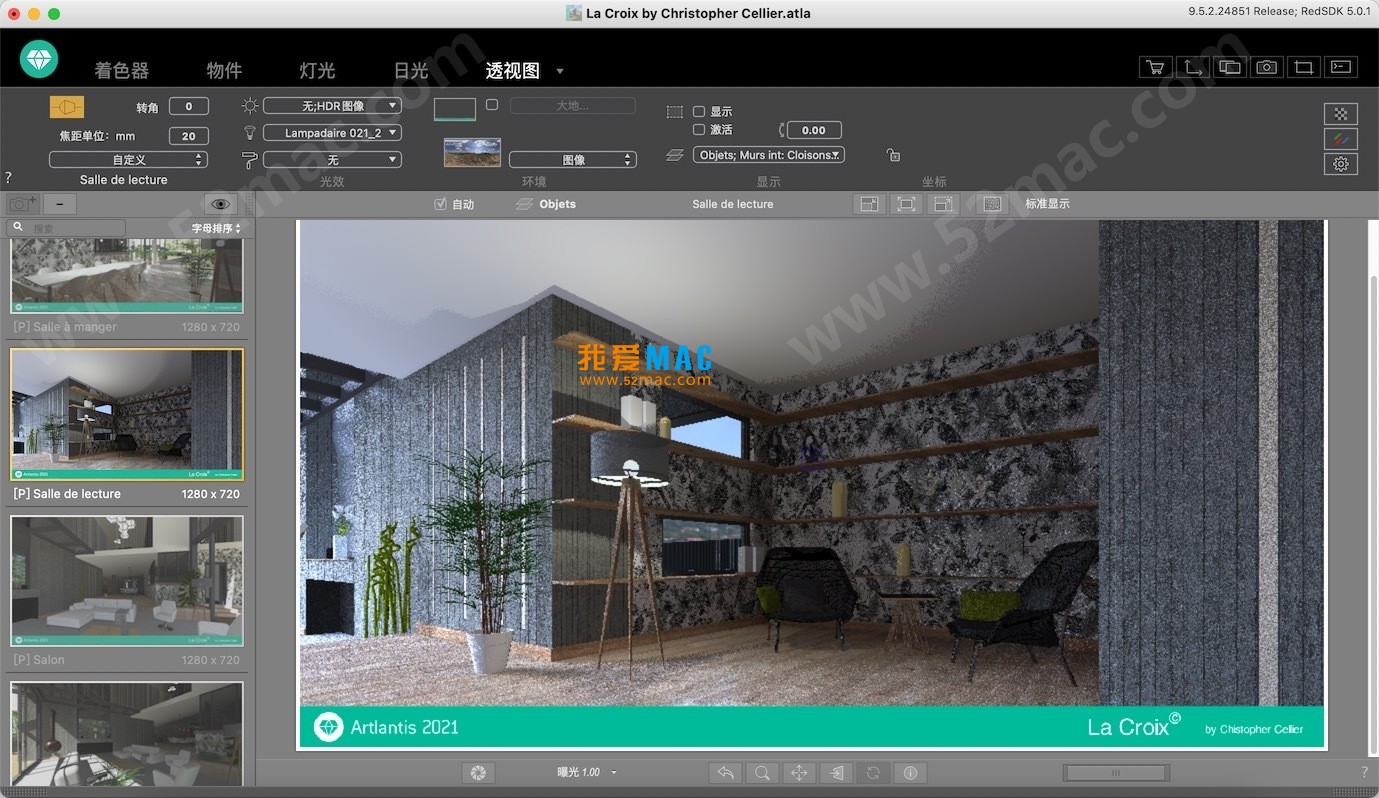1379x798 pixels.
Task: Click the third preview size icon
Action: pyautogui.click(x=943, y=204)
